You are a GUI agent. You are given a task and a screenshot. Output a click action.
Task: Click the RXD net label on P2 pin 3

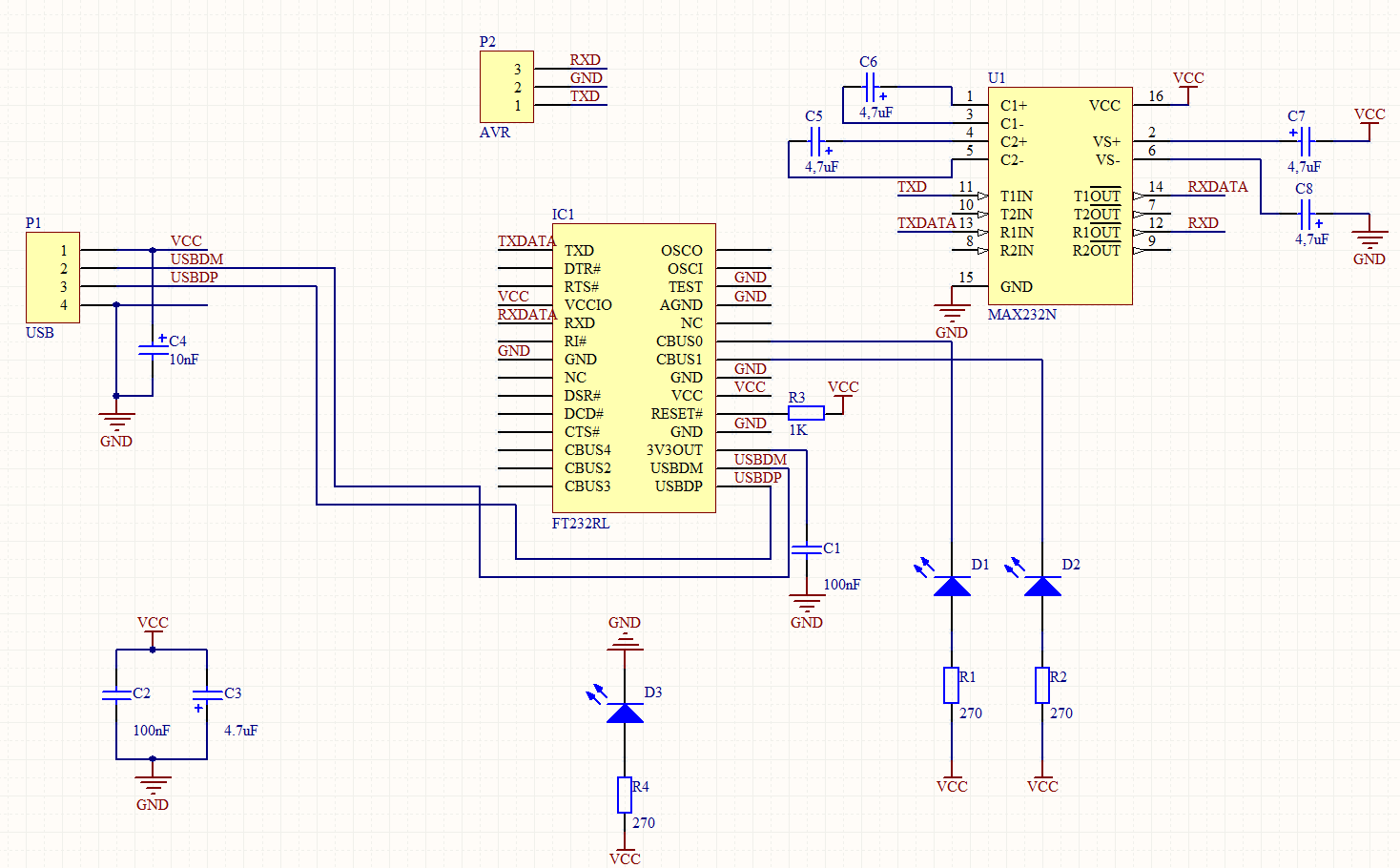click(x=585, y=60)
